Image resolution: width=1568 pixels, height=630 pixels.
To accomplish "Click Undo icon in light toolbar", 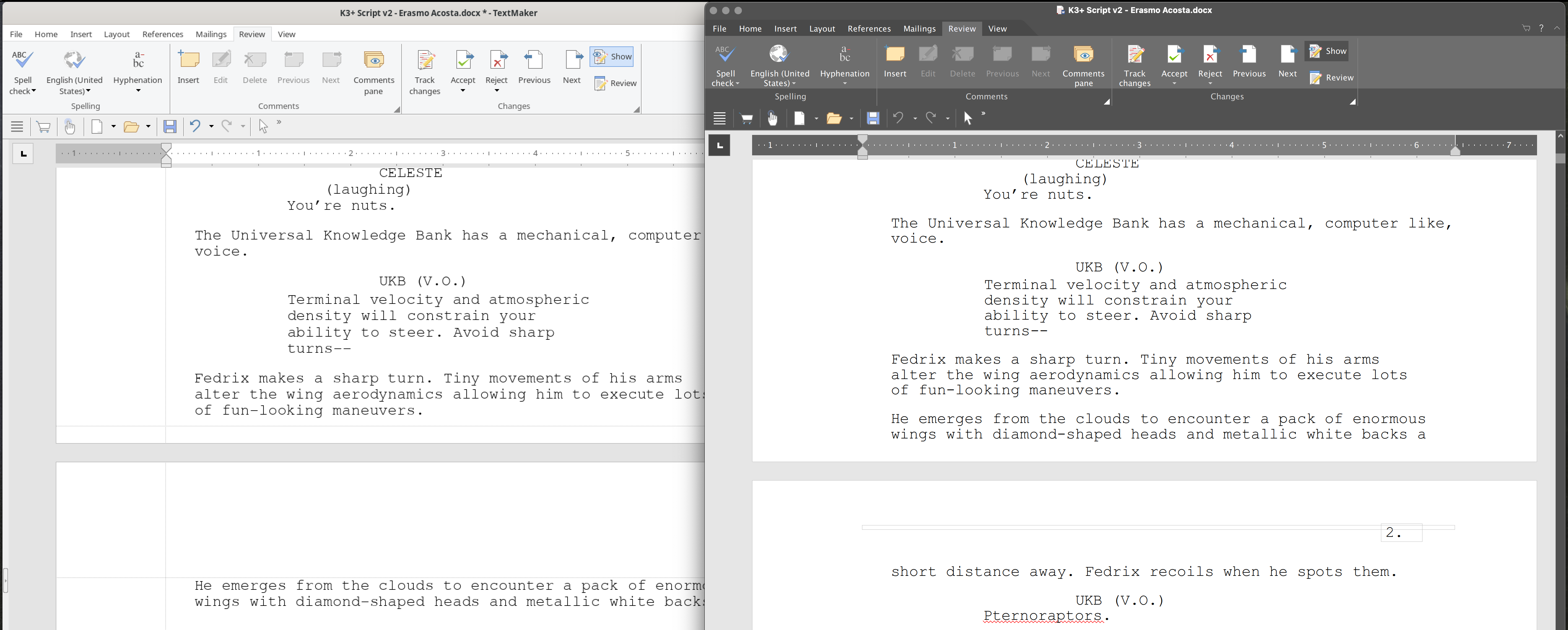I will click(x=195, y=126).
